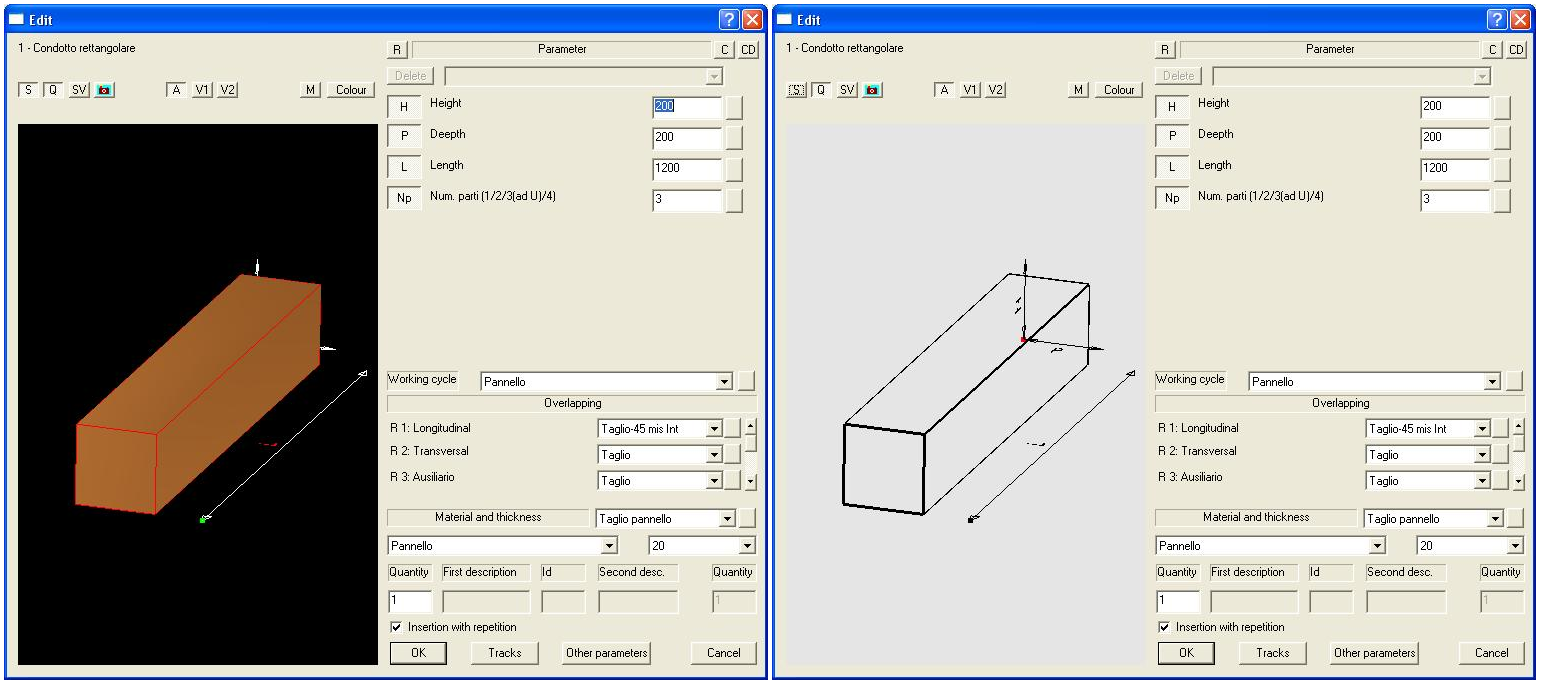Click first Quantity field in black-preview window
1543x686 pixels.
[410, 602]
